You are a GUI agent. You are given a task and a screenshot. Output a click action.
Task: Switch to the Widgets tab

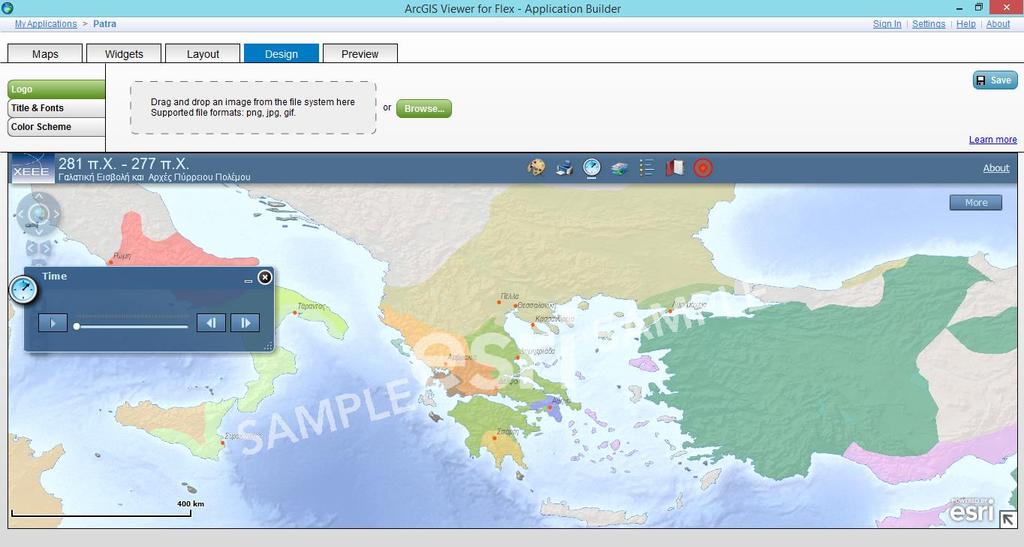tap(124, 54)
